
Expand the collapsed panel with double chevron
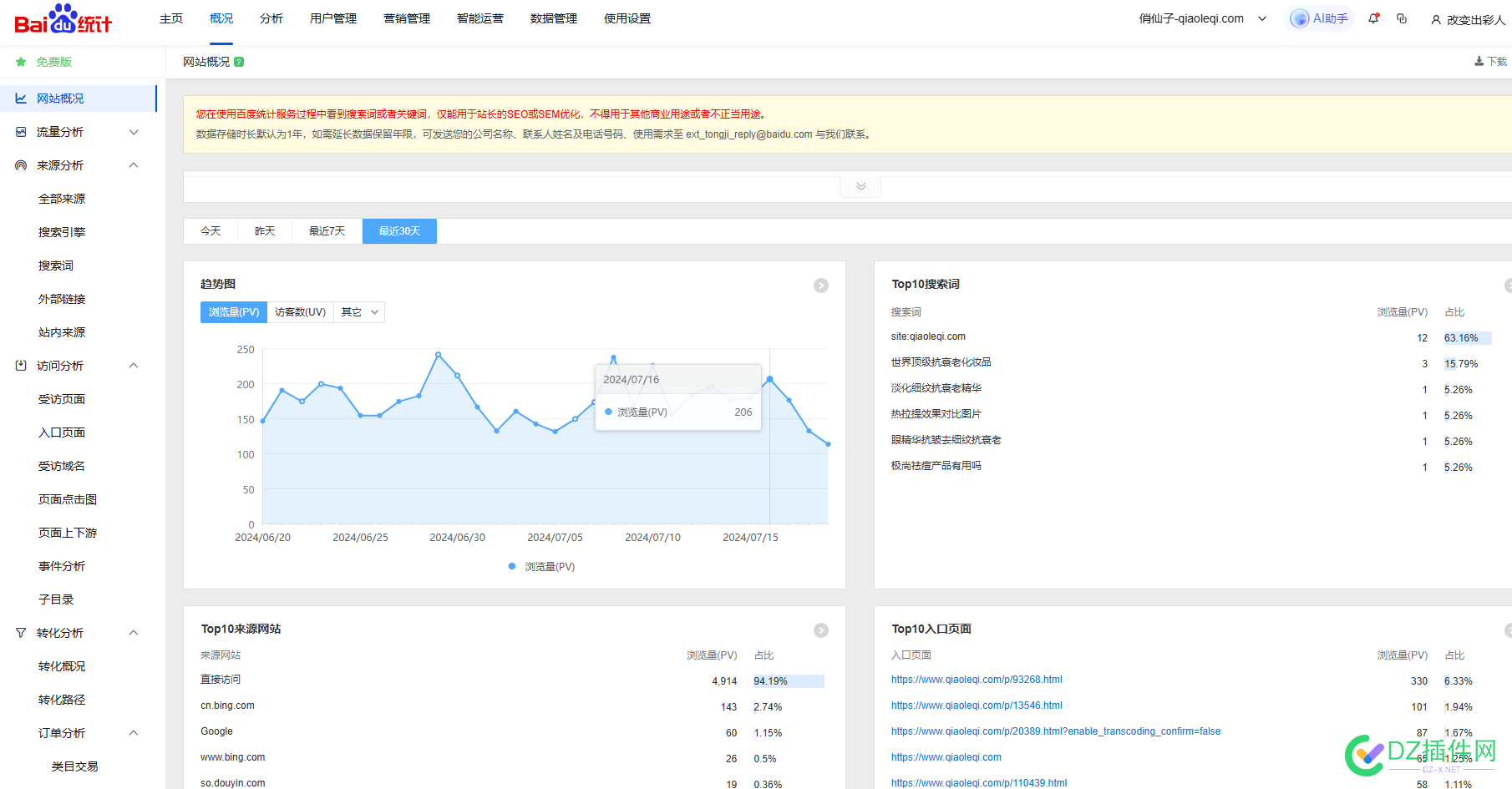click(860, 186)
